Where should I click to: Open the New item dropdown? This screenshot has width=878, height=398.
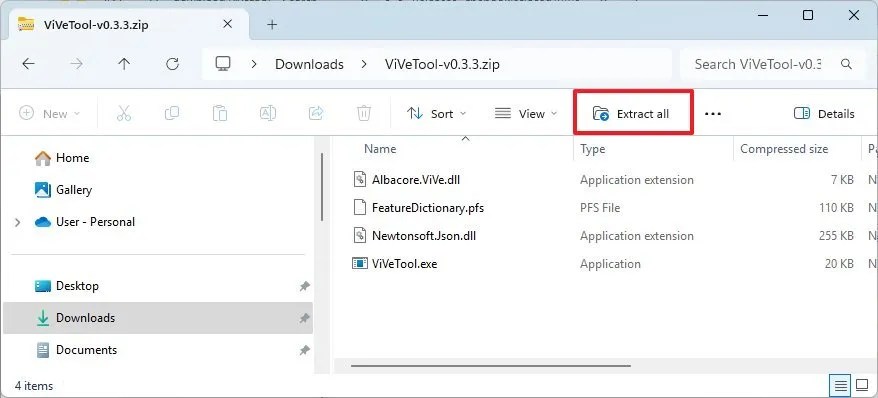tap(50, 114)
